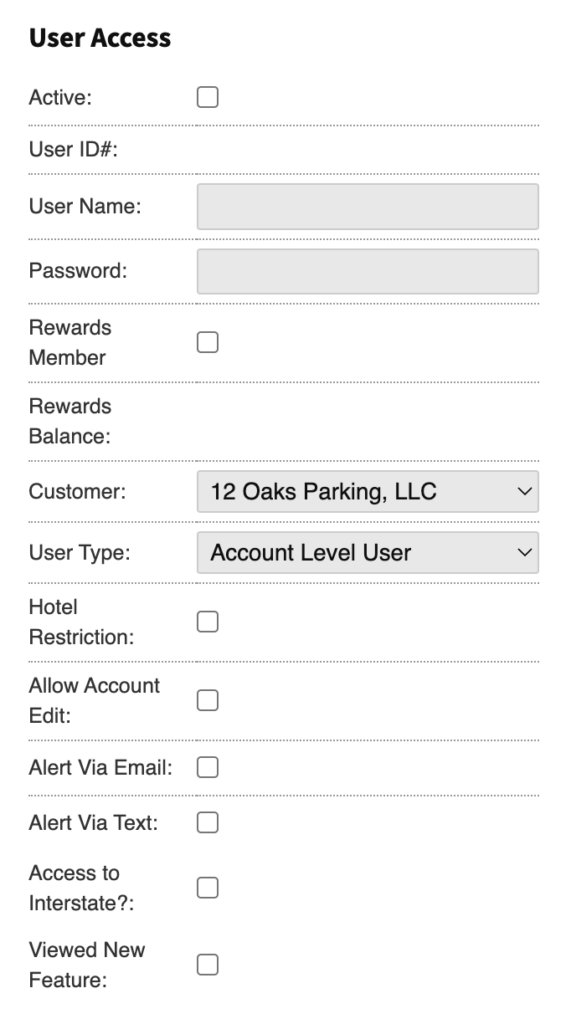Viewport: 566px width, 1024px height.
Task: Click into the Password input field
Action: [368, 271]
